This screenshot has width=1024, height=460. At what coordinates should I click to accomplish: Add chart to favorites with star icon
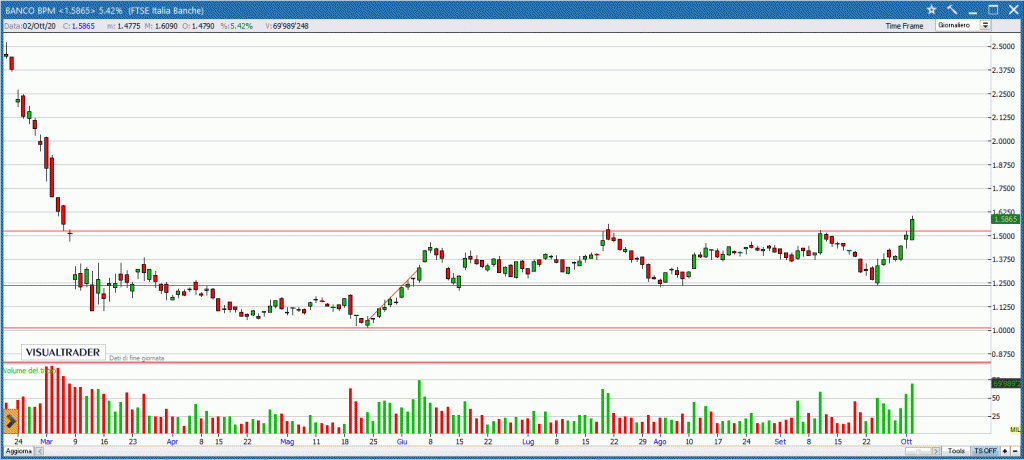(x=932, y=10)
